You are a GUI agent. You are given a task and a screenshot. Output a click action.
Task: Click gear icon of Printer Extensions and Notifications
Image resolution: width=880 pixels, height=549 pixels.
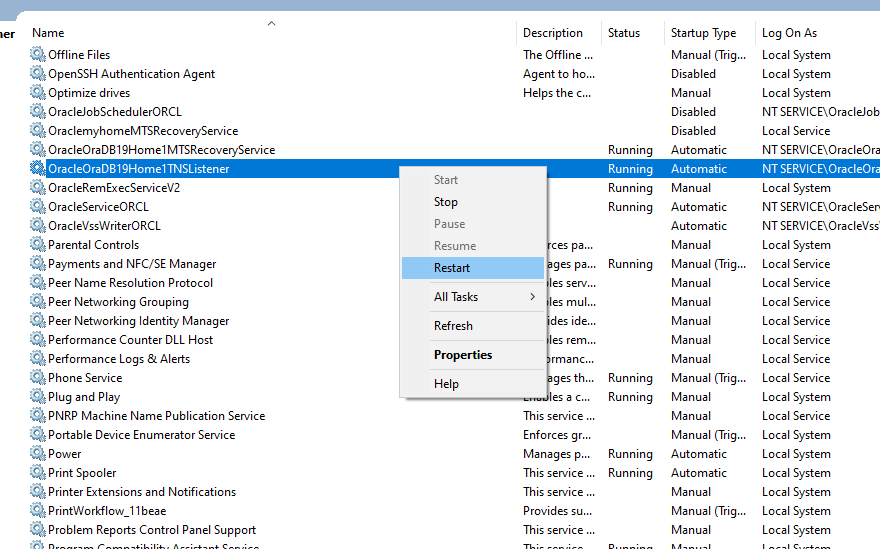[x=38, y=492]
